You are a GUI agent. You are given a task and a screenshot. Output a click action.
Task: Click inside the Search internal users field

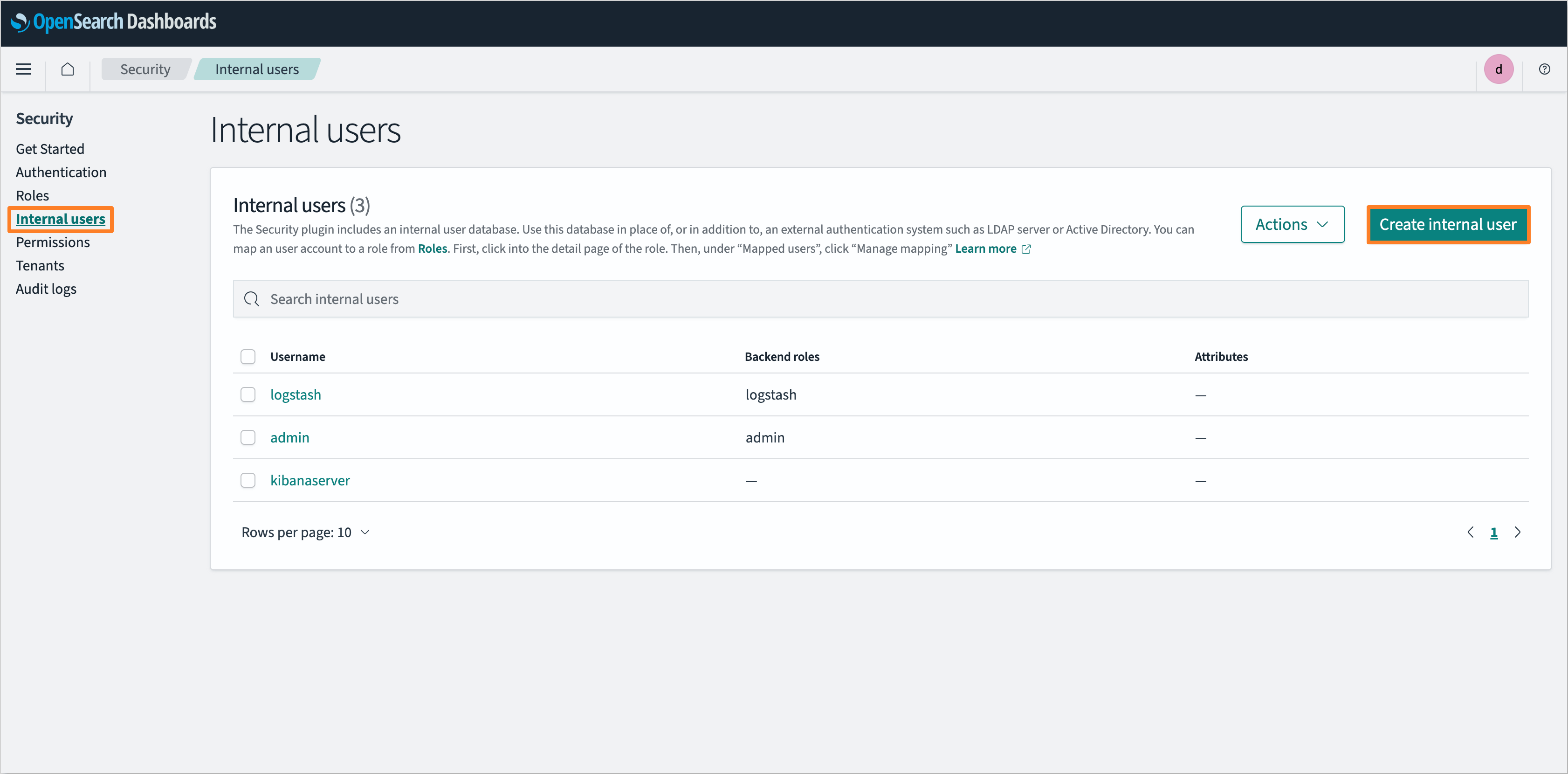(x=487, y=299)
